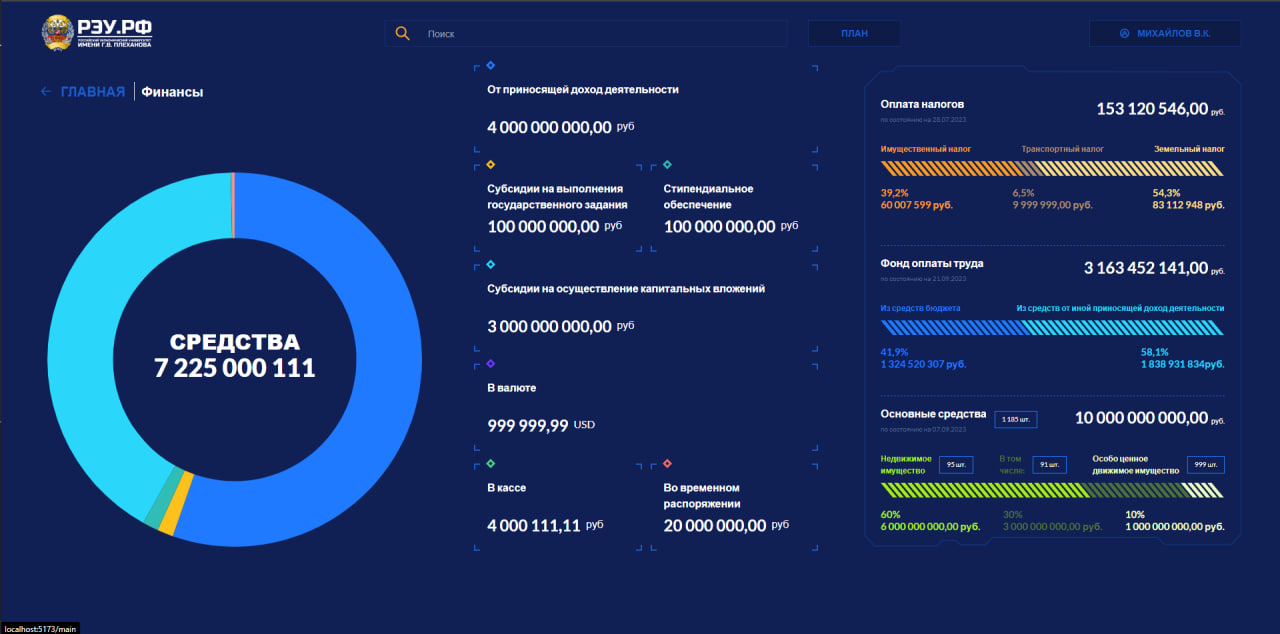Click the РЭУ.РФ university logo
The image size is (1280, 634).
(96, 33)
